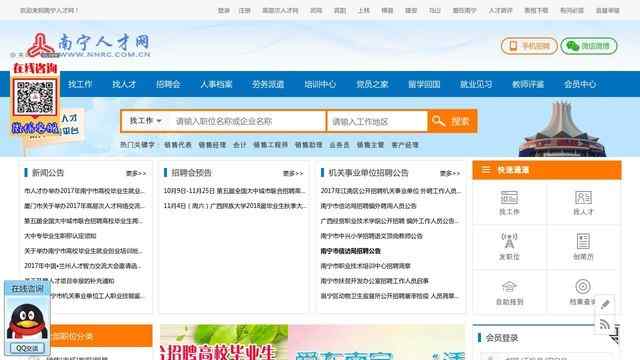Open the 创简历 resume document icon
The height and width of the screenshot is (360, 640).
pos(583,247)
